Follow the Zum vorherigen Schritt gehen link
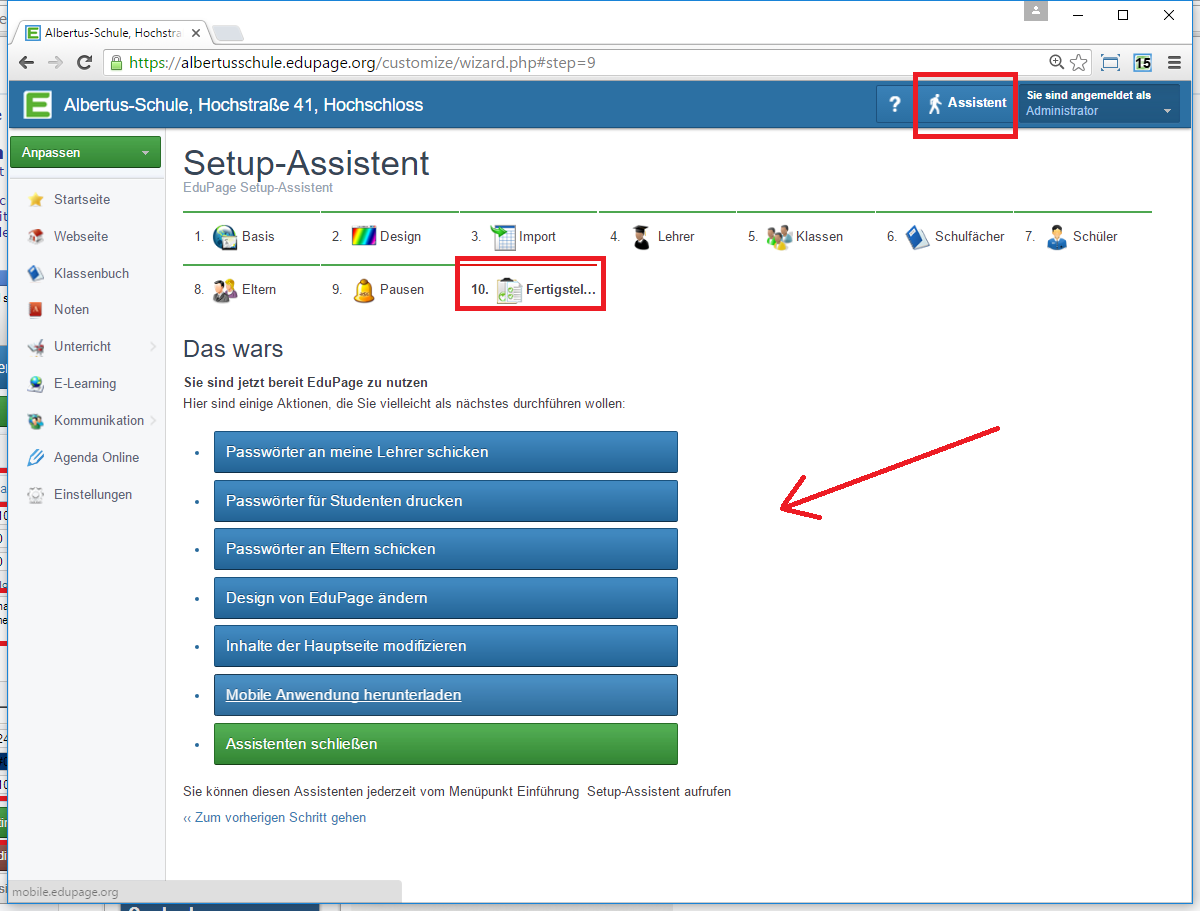The height and width of the screenshot is (911, 1200). click(x=275, y=818)
